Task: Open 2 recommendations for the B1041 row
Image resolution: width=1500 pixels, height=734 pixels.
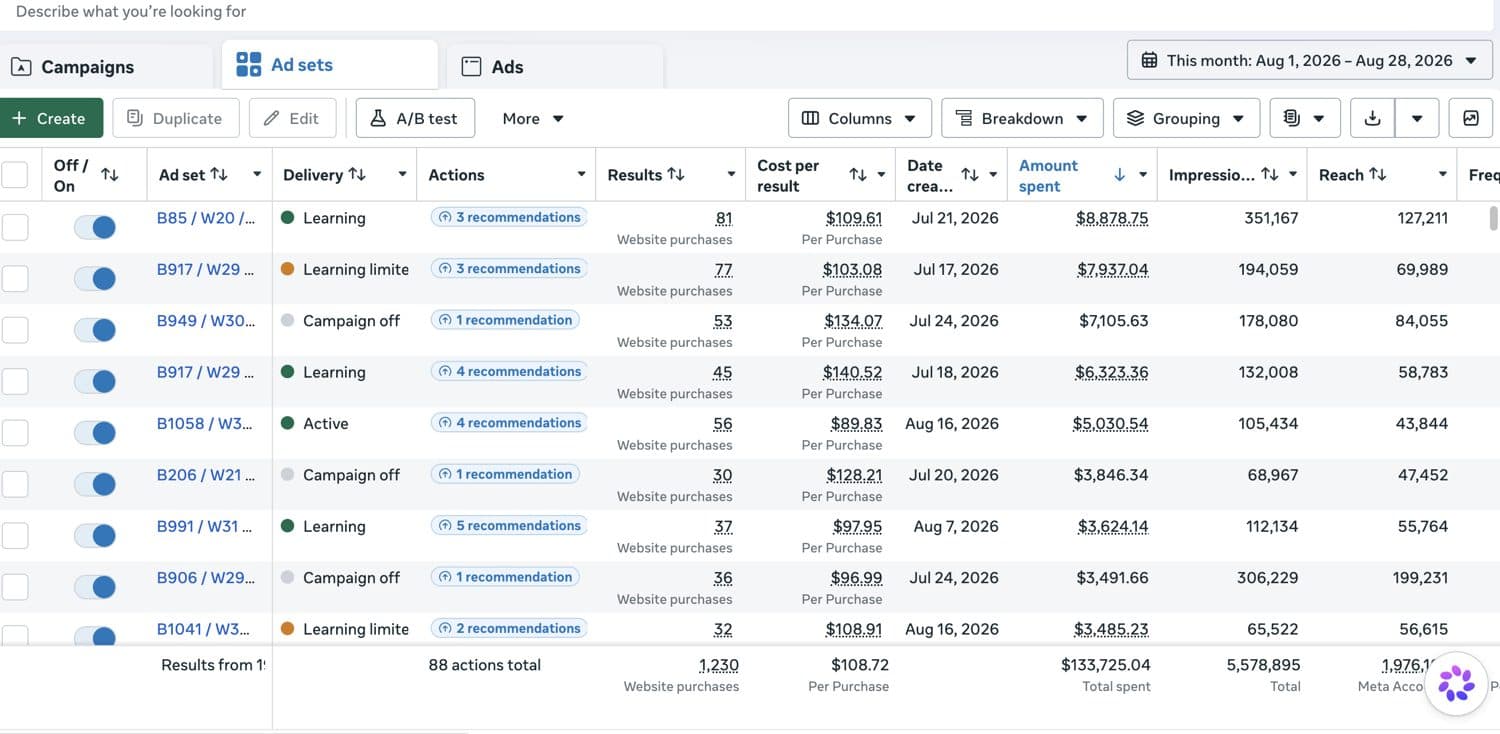Action: click(x=509, y=628)
